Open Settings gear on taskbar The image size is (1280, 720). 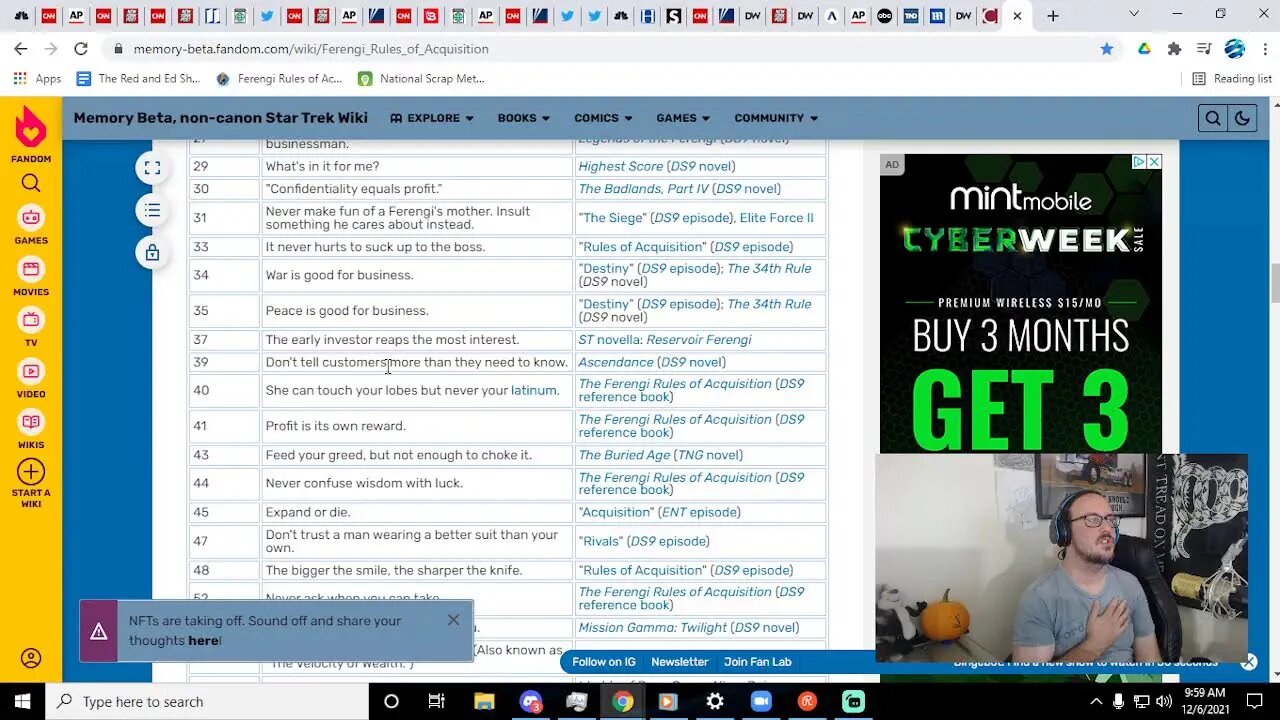click(715, 702)
